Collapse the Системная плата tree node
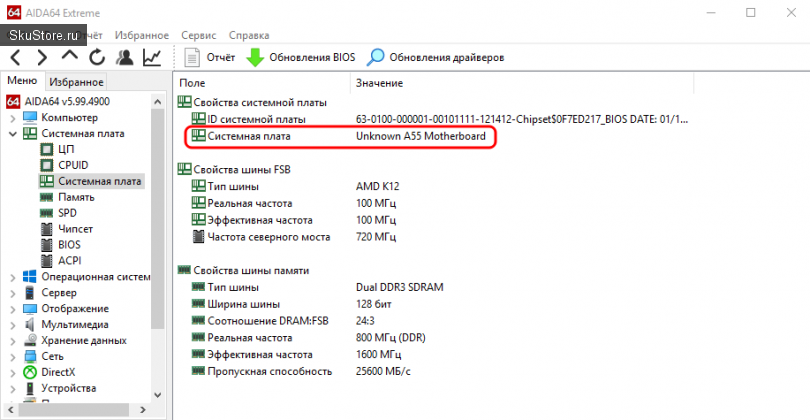Screen dimensions: 810x420 pyautogui.click(x=12, y=134)
